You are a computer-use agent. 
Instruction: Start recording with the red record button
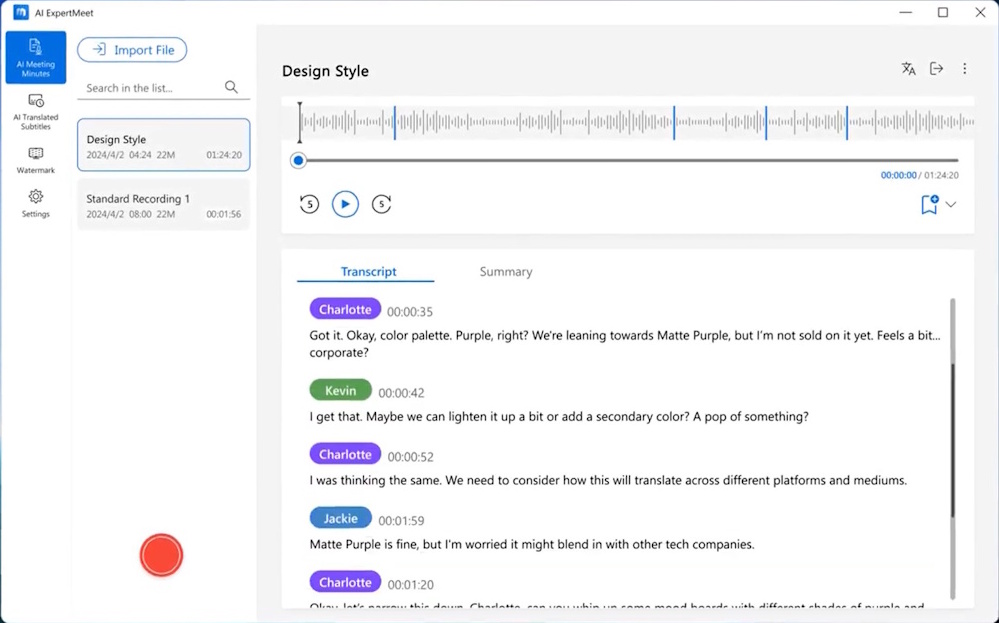click(x=161, y=555)
